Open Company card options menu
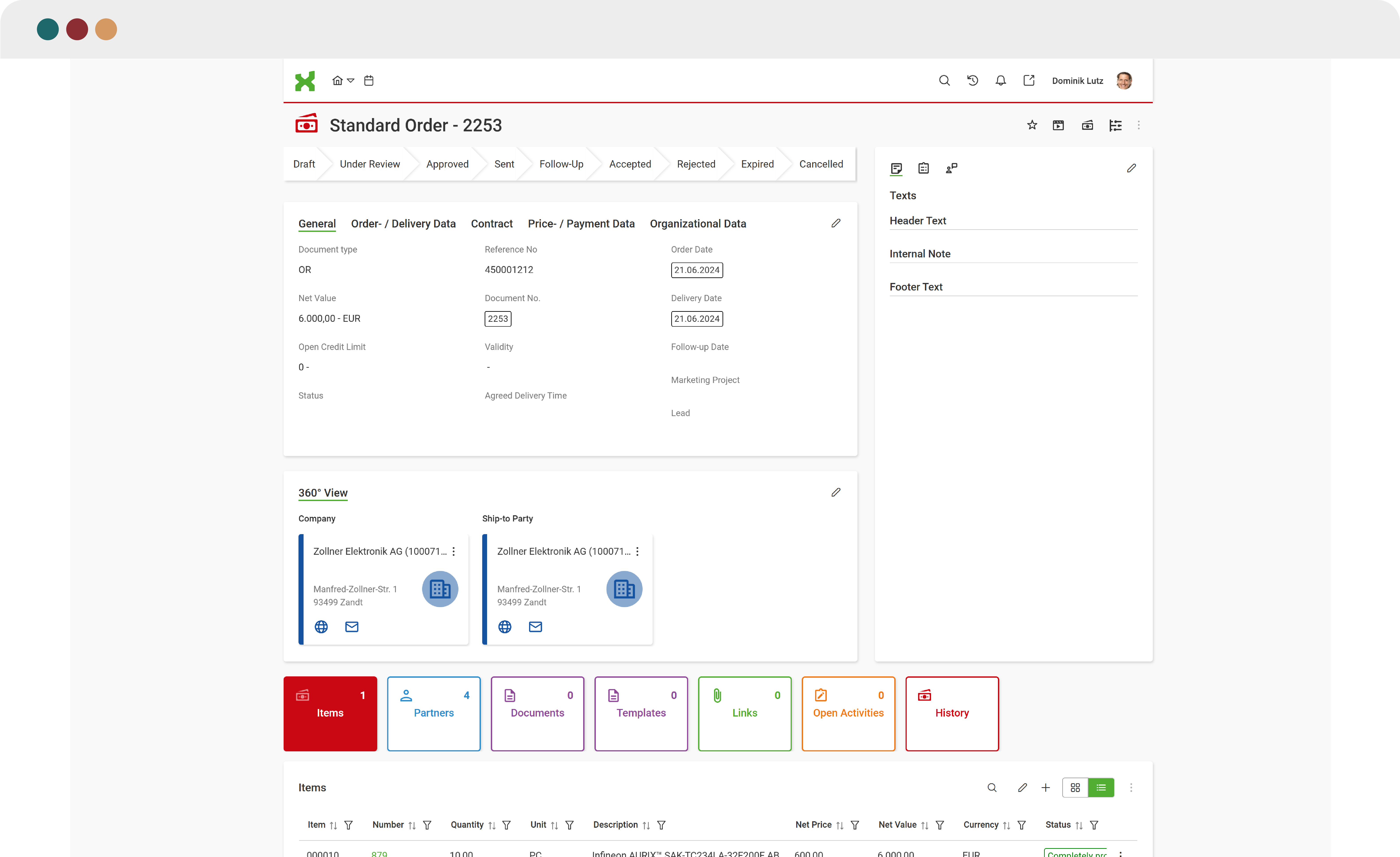Viewport: 1400px width, 857px height. (453, 551)
